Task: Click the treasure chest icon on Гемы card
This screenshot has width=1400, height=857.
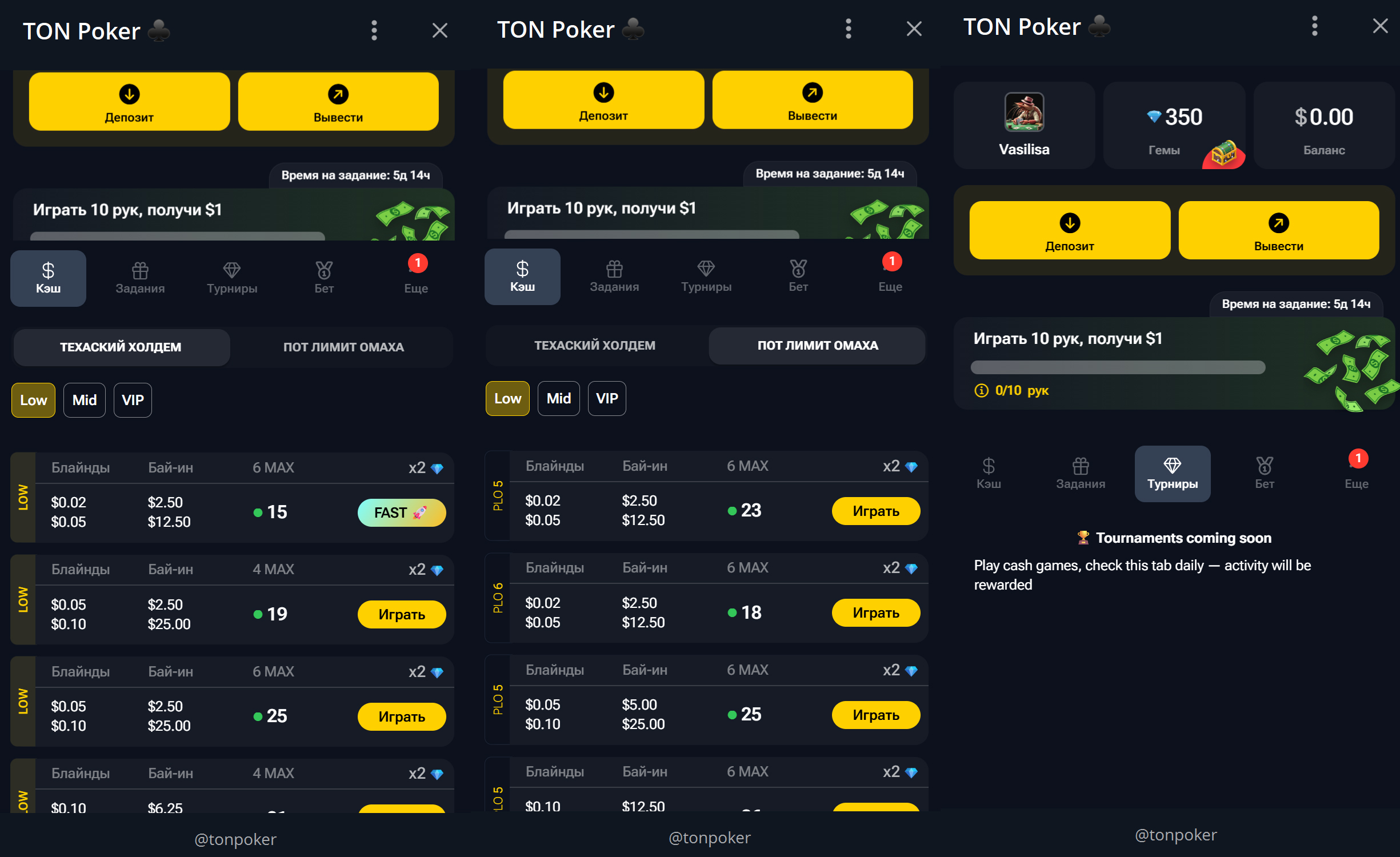Action: coord(1224,153)
